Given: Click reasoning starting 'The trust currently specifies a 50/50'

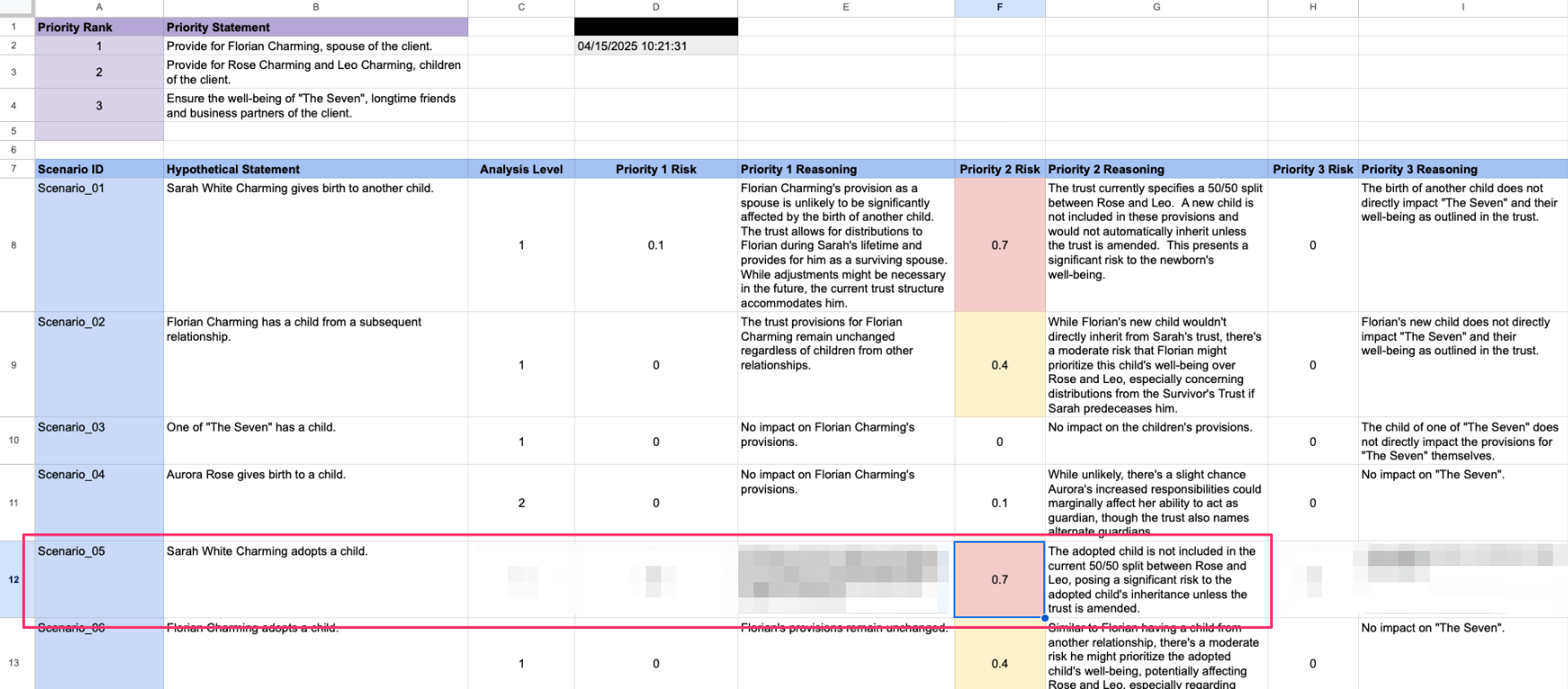Looking at the screenshot, I should 1156,245.
